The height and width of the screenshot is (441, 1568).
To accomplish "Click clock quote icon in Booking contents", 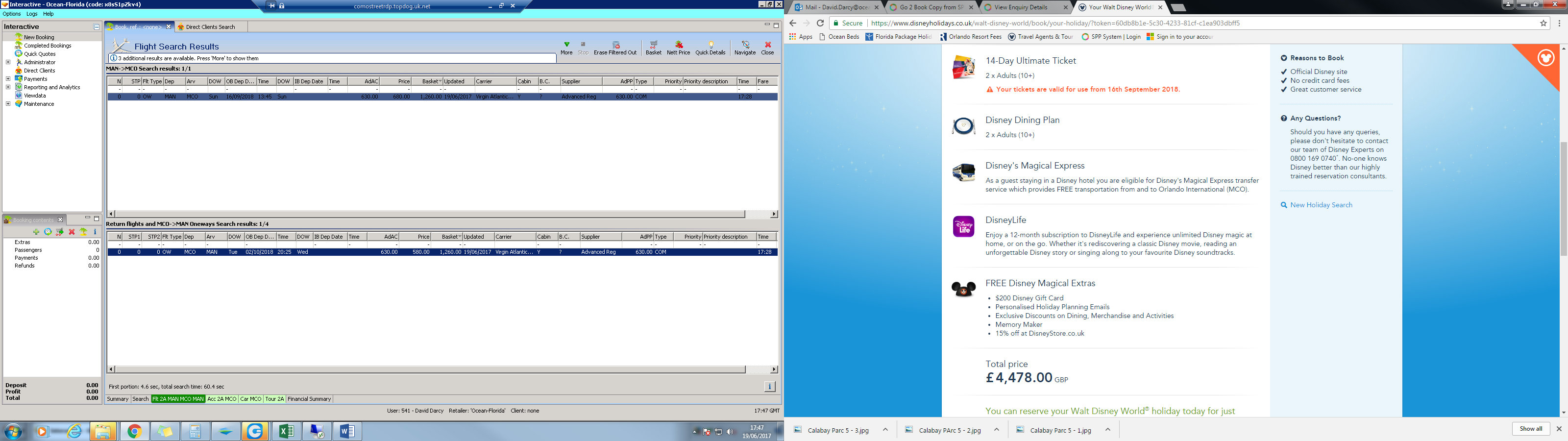I will [48, 232].
